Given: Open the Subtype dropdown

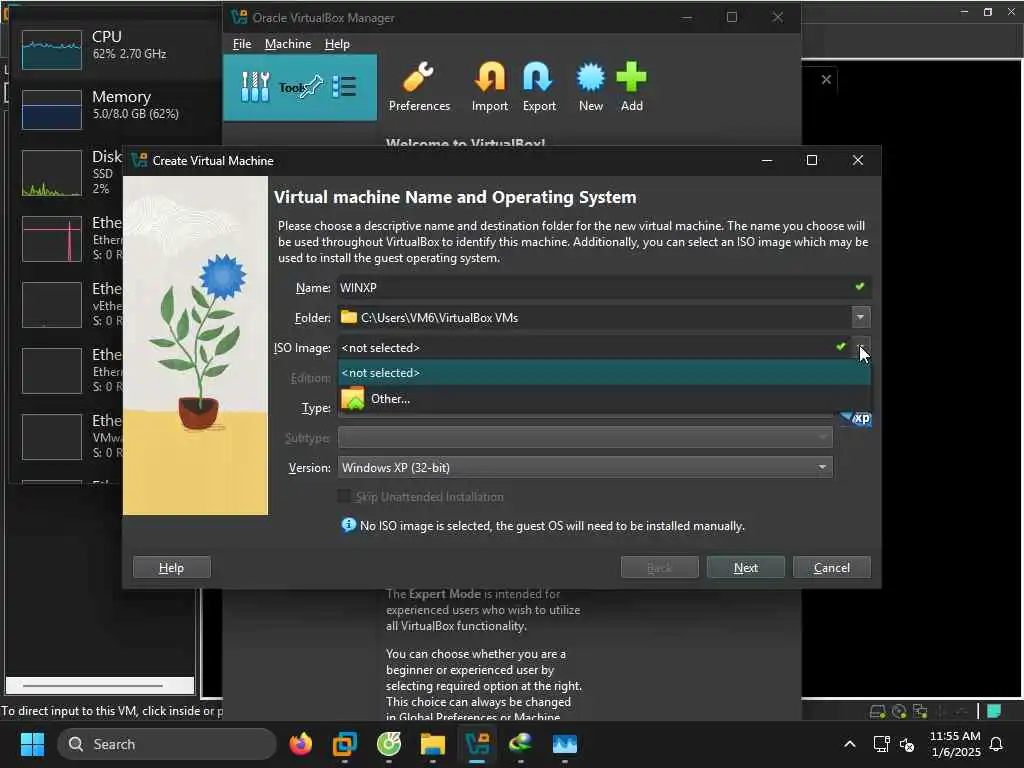Looking at the screenshot, I should (585, 438).
